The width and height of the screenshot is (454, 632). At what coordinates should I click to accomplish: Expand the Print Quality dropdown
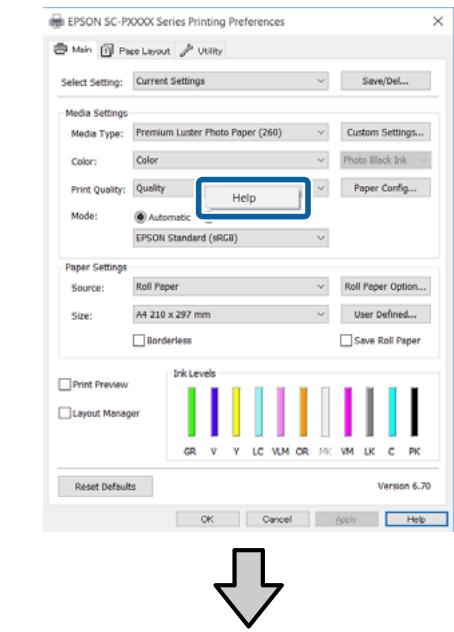[x=321, y=188]
